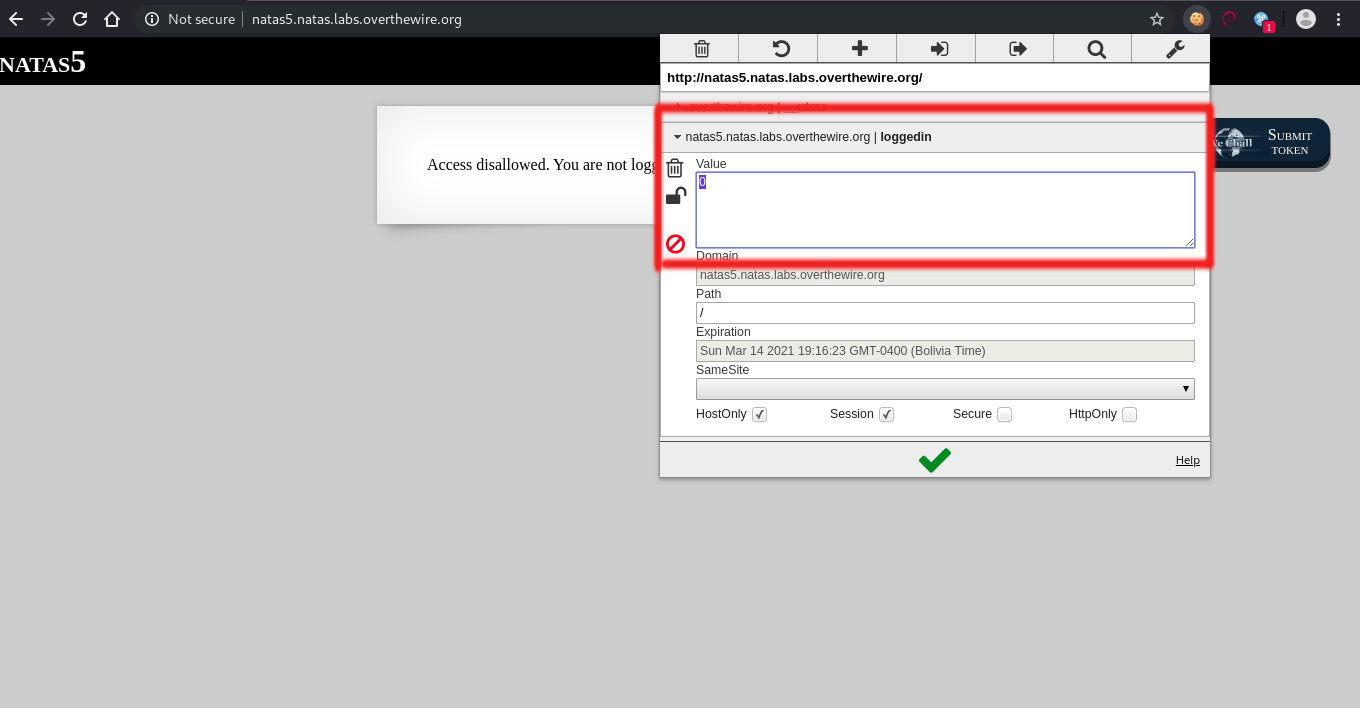The height and width of the screenshot is (708, 1360).
Task: Bookmark this page with the star icon
Action: click(x=1157, y=19)
